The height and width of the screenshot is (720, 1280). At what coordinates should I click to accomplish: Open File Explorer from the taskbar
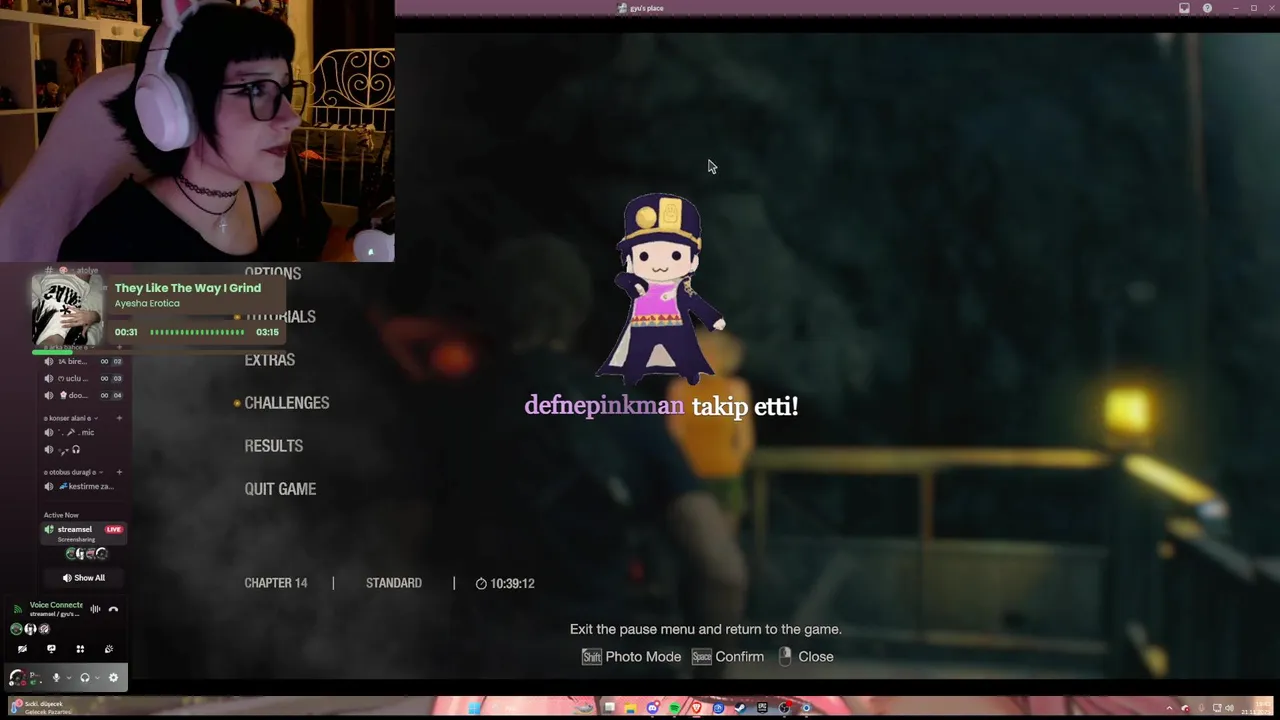point(630,708)
